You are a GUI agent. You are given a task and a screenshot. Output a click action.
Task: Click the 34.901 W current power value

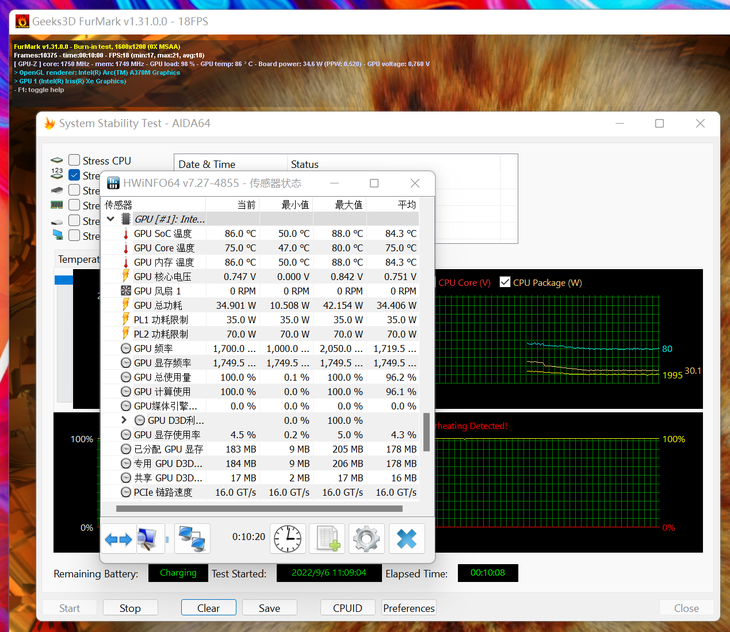click(x=236, y=305)
